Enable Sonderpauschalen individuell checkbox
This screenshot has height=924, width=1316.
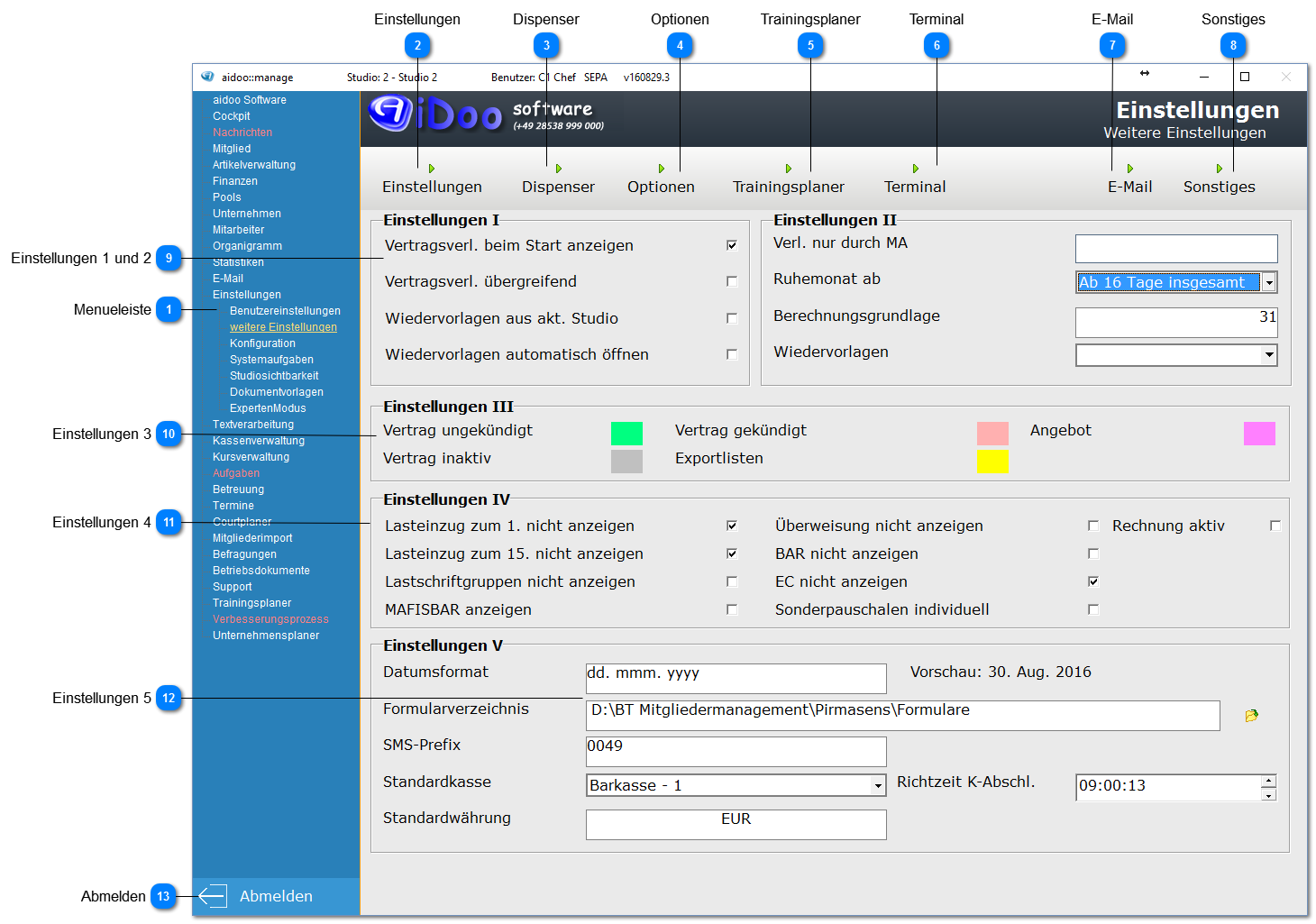[1093, 609]
